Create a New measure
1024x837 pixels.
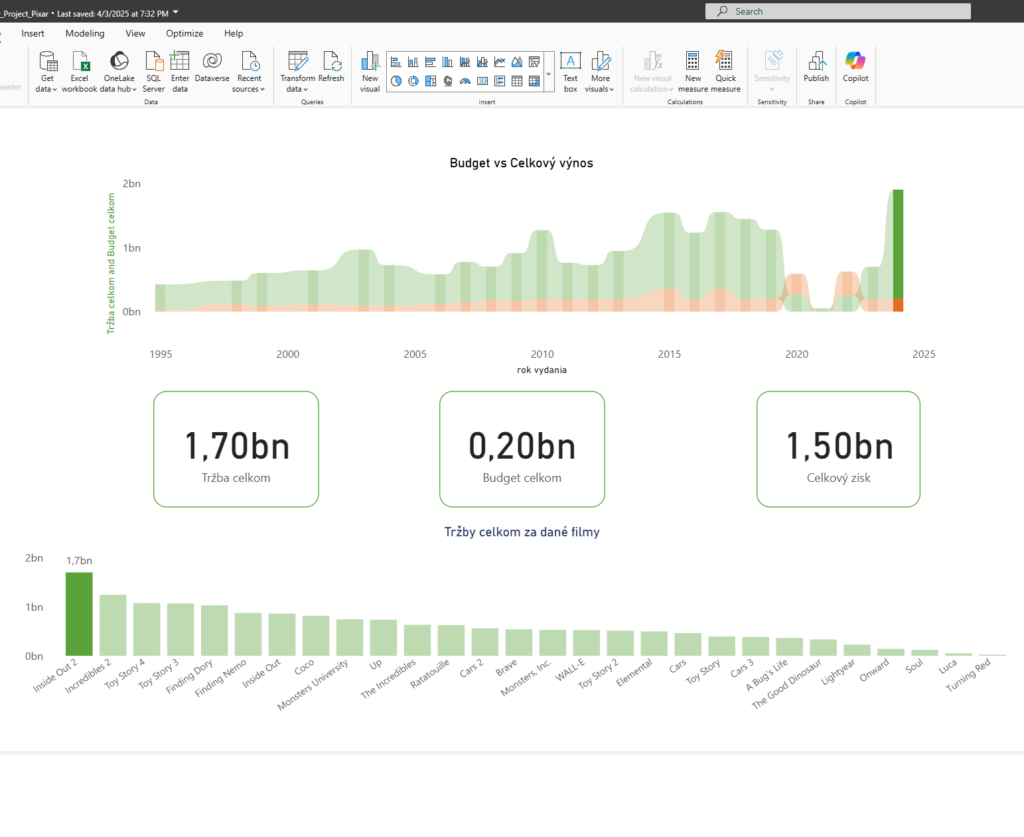[693, 71]
